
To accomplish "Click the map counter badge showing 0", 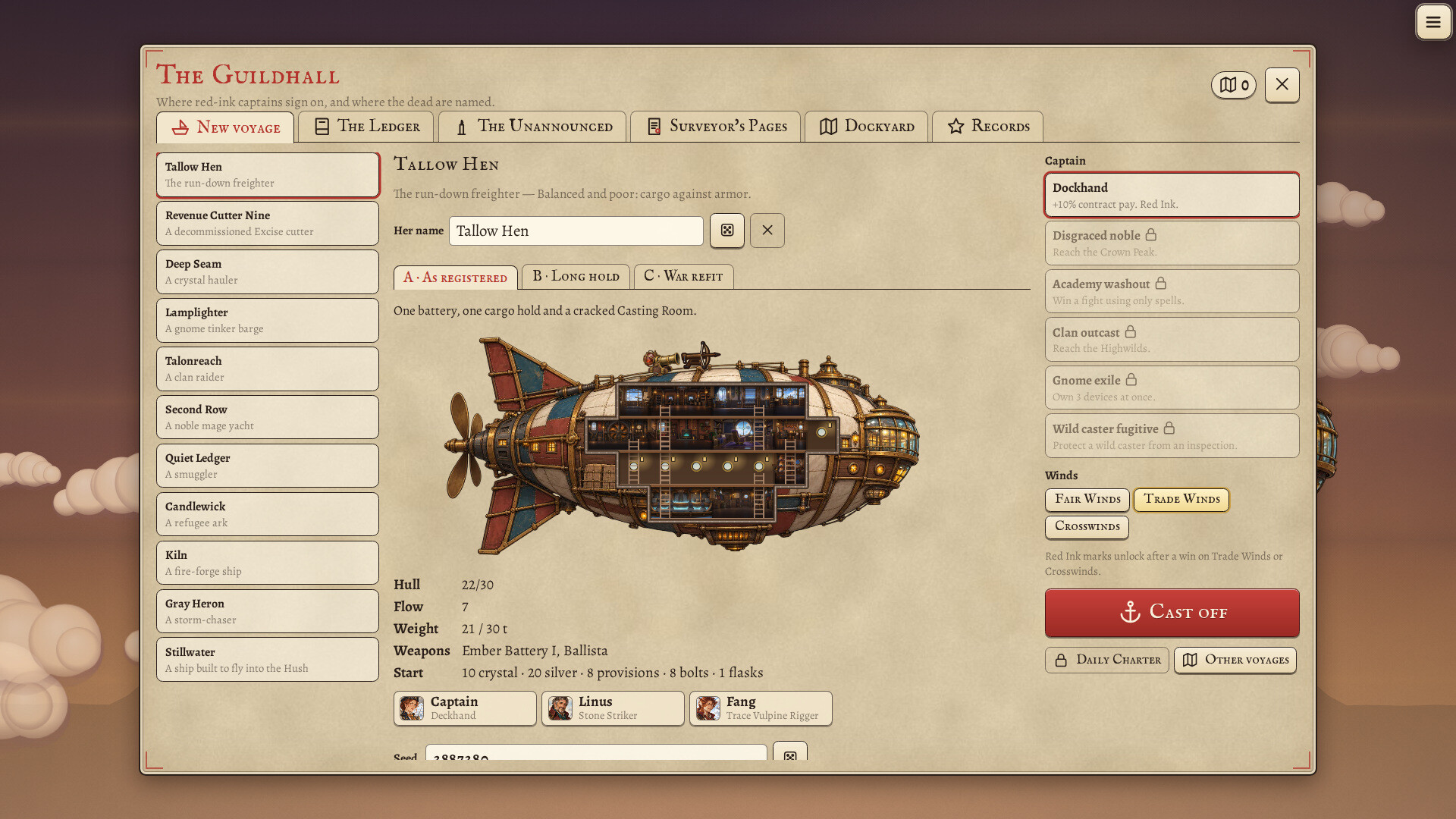I will [x=1233, y=85].
